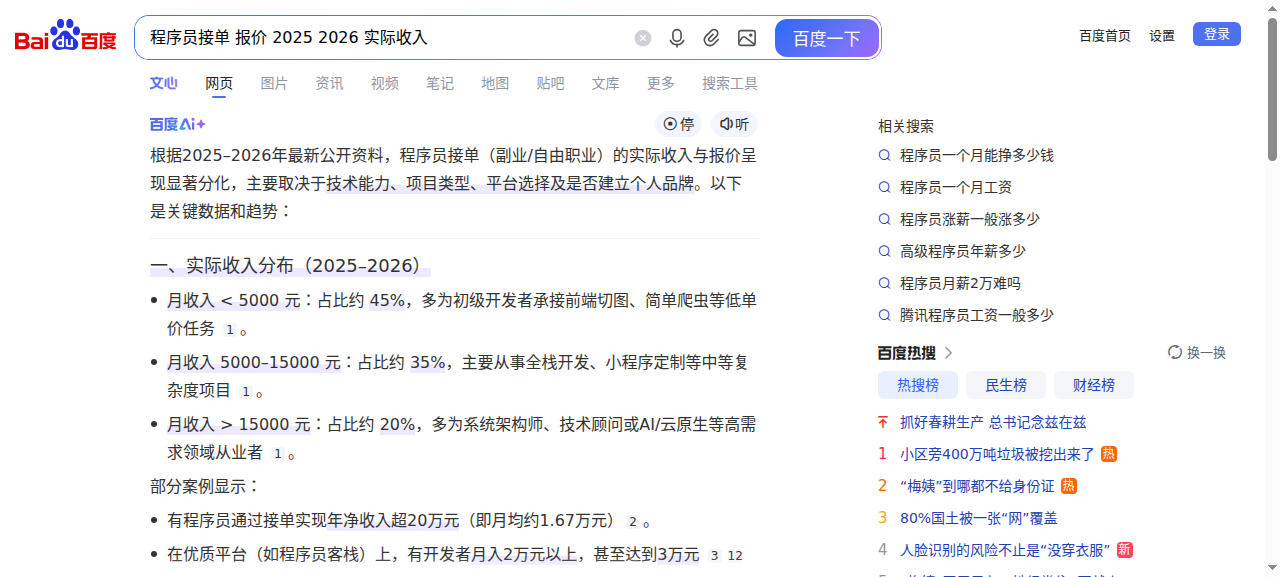Start voice search with microphone icon
This screenshot has width=1280, height=577.
[677, 38]
